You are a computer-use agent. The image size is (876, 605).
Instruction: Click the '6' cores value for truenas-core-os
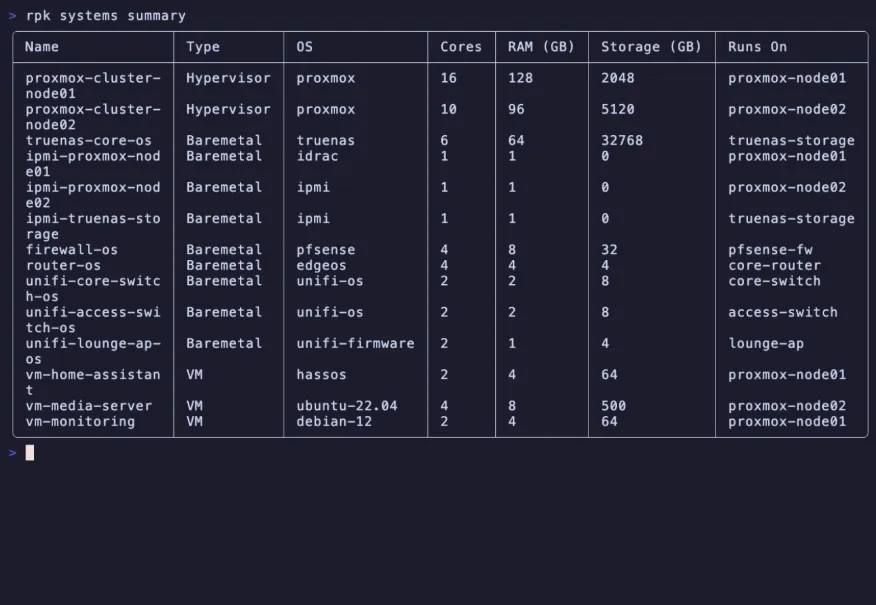click(x=444, y=140)
